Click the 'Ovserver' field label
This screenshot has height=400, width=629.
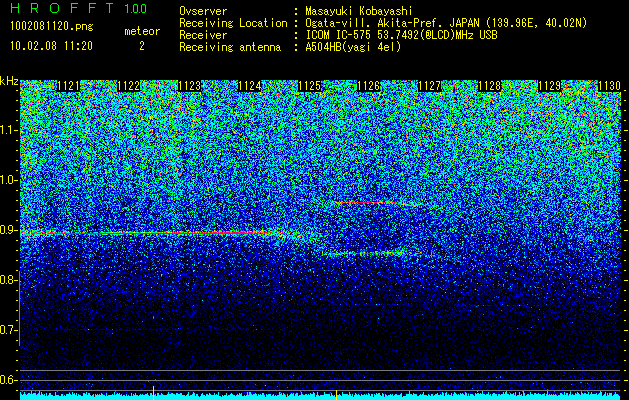pyautogui.click(x=203, y=11)
